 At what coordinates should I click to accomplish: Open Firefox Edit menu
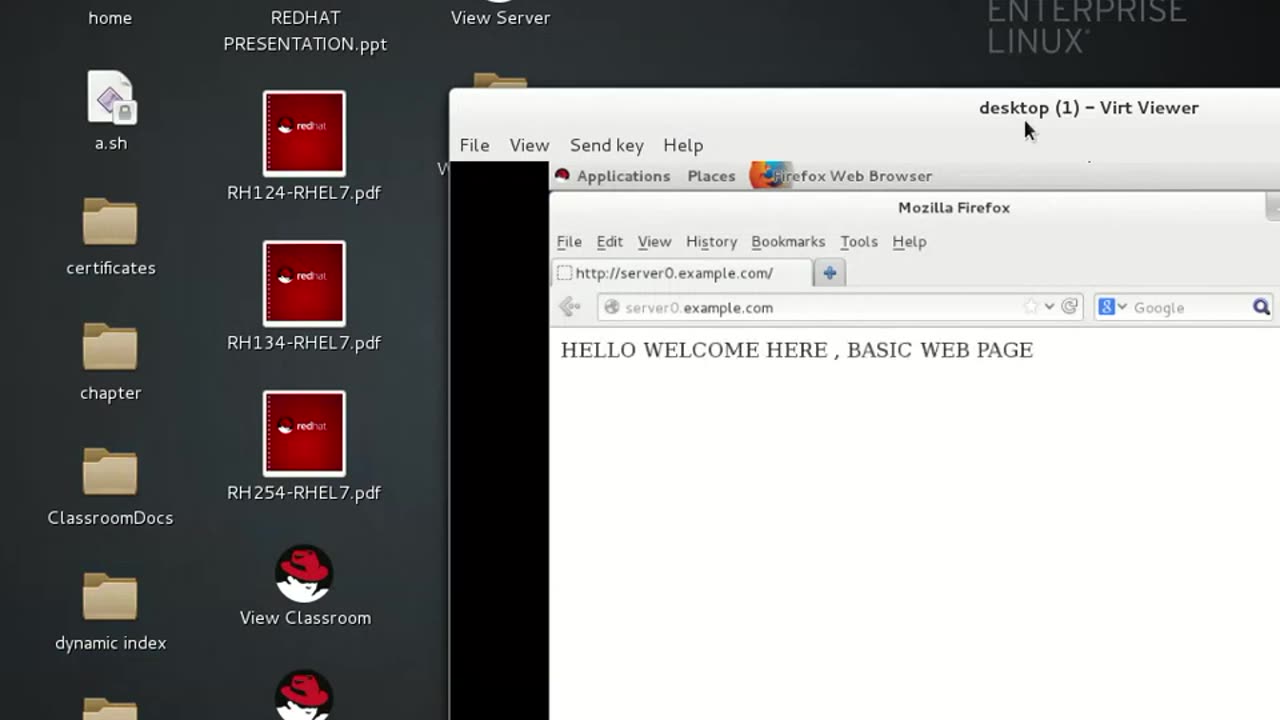tap(609, 241)
